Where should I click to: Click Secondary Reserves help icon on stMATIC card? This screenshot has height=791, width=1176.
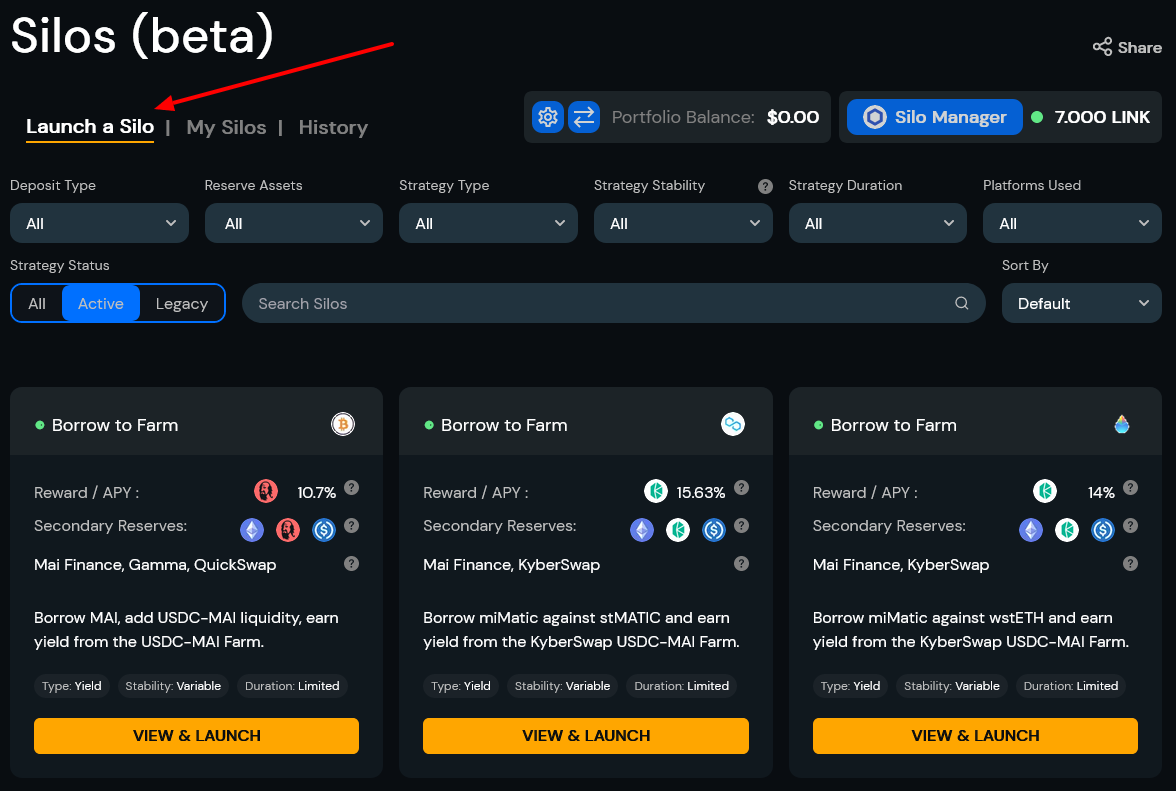pos(741,526)
